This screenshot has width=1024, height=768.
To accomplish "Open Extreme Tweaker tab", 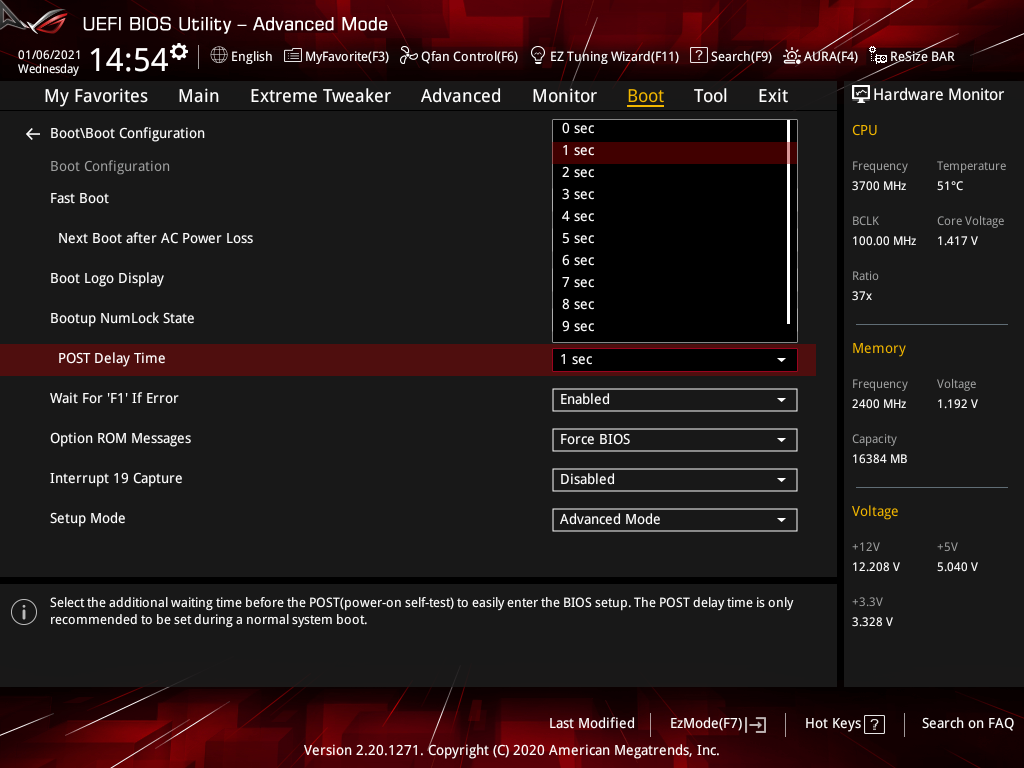I will click(320, 96).
